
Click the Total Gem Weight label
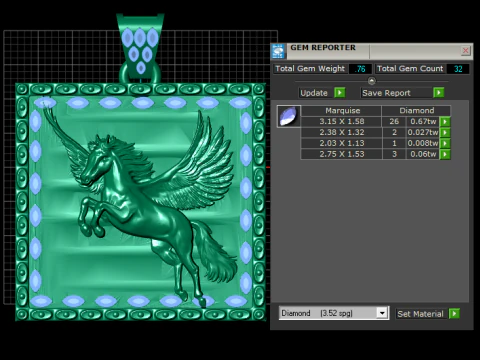[310, 69]
